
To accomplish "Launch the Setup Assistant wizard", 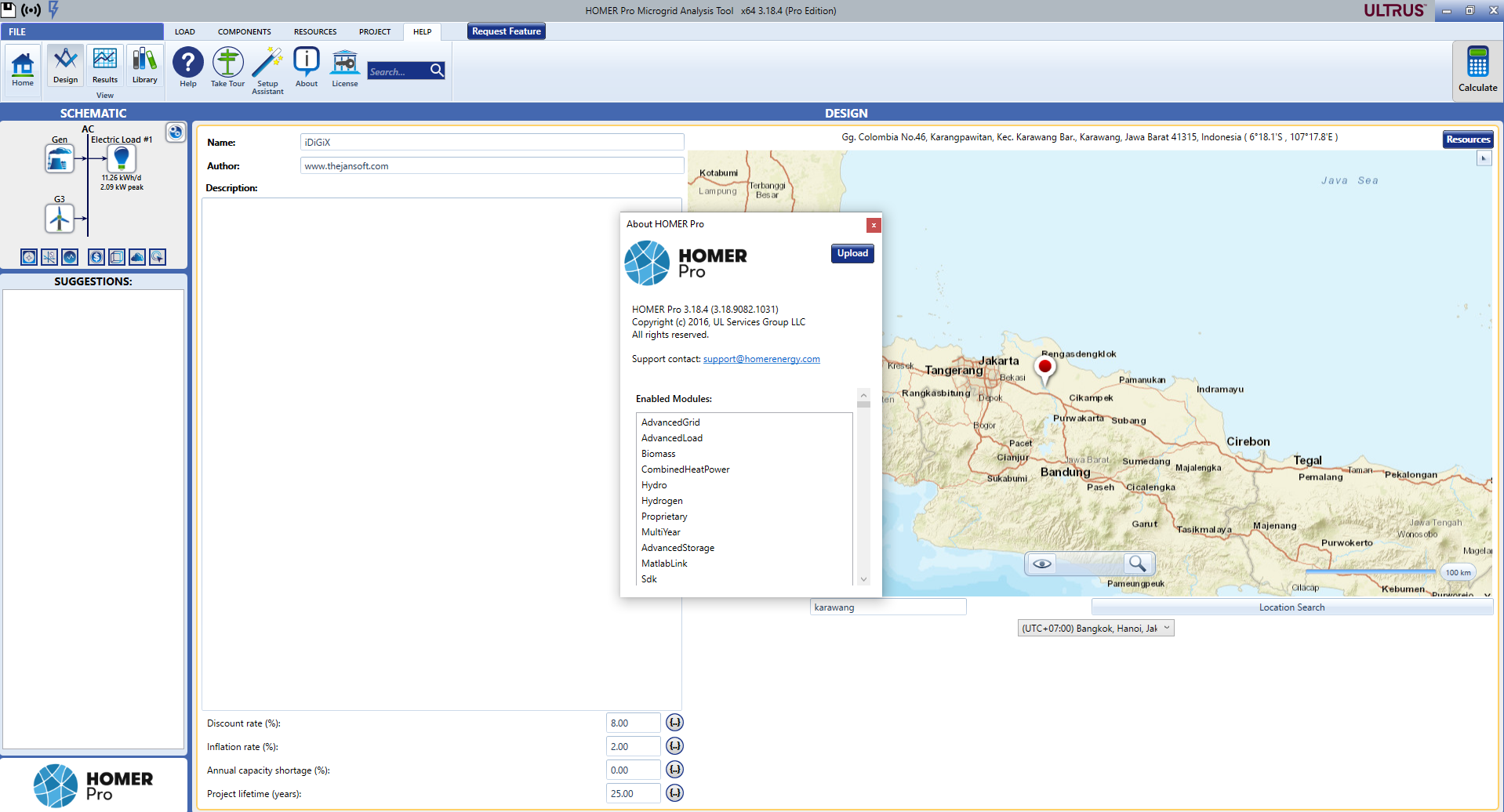I will pos(267,71).
